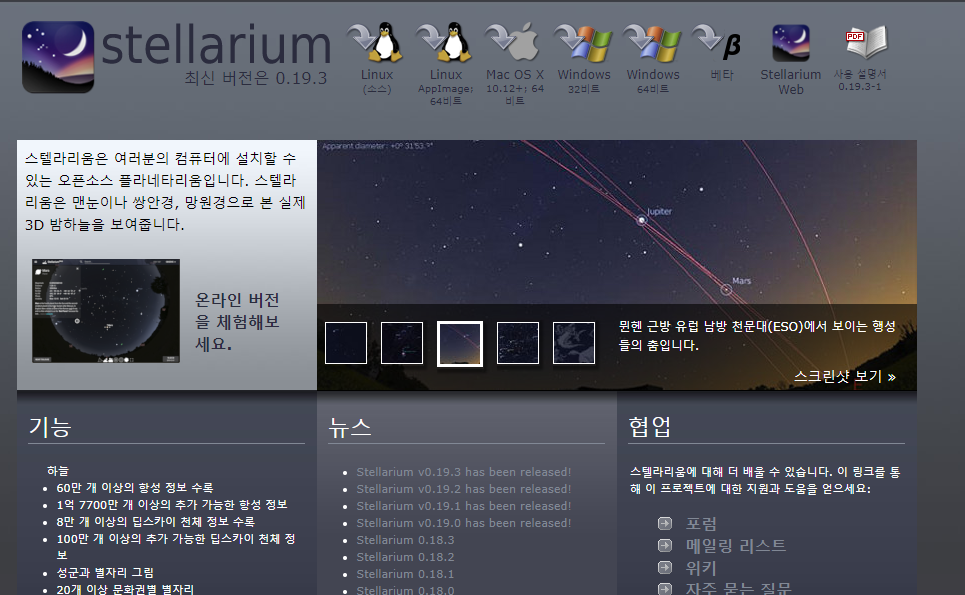Download Windows 32-bit installer icon
Image resolution: width=965 pixels, height=595 pixels.
pyautogui.click(x=583, y=43)
